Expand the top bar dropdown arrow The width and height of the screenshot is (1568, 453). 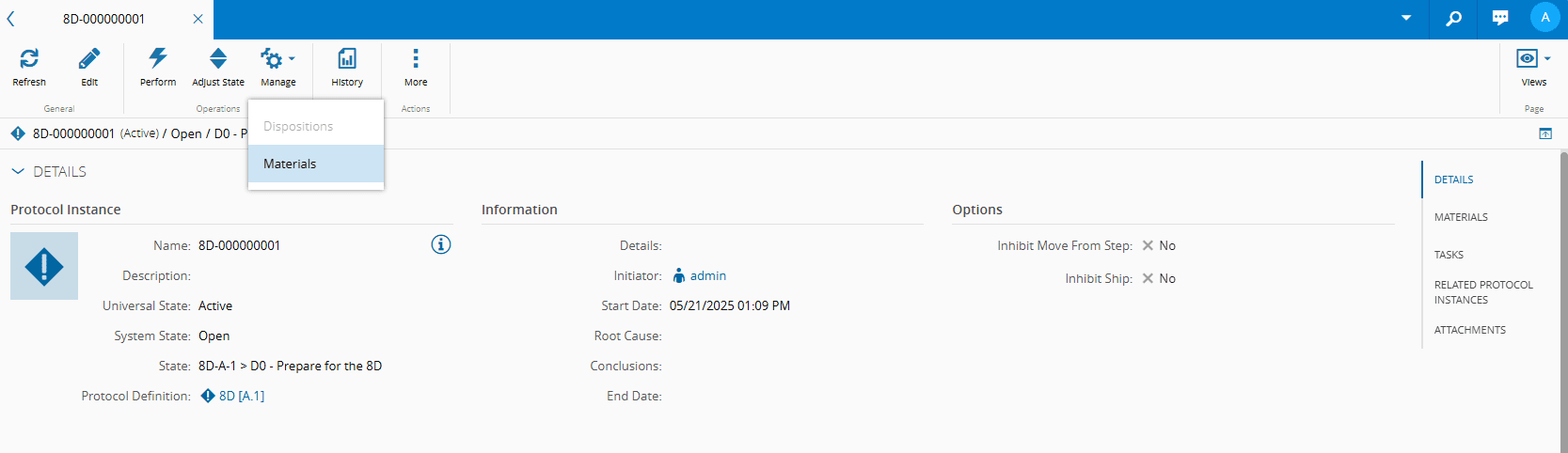point(1406,18)
